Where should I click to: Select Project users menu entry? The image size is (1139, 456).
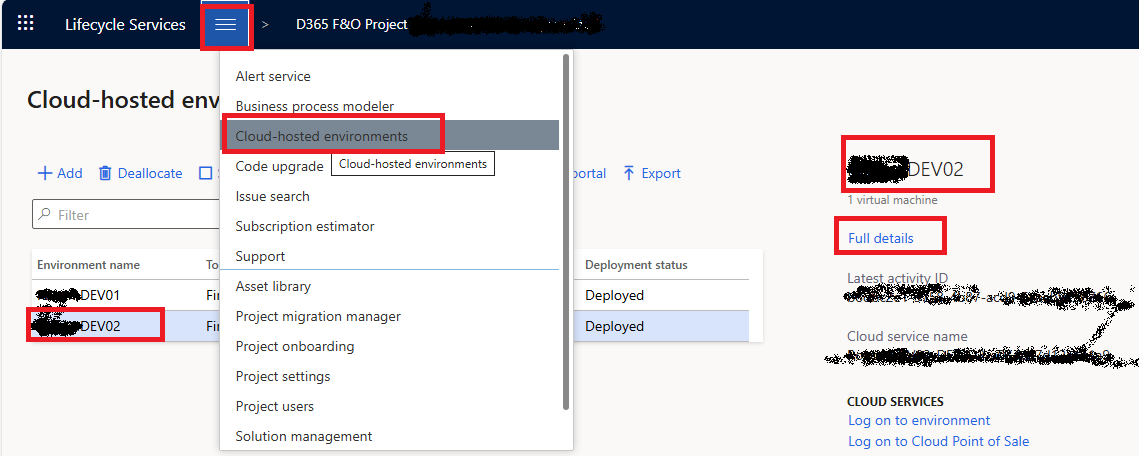[x=275, y=407]
